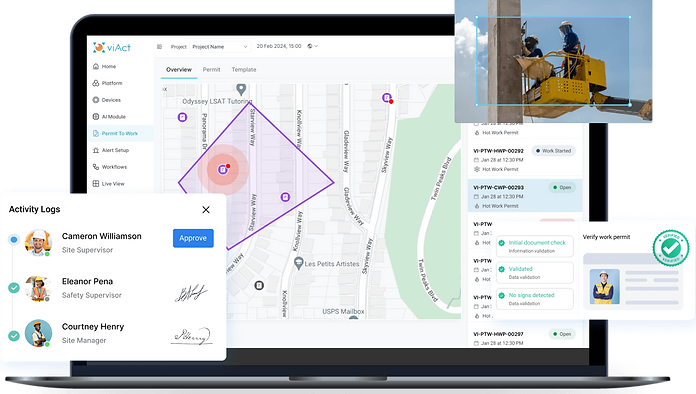Viewport: 696px width, 394px height.
Task: Click Eleanor Pena's signature
Action: 191,293
